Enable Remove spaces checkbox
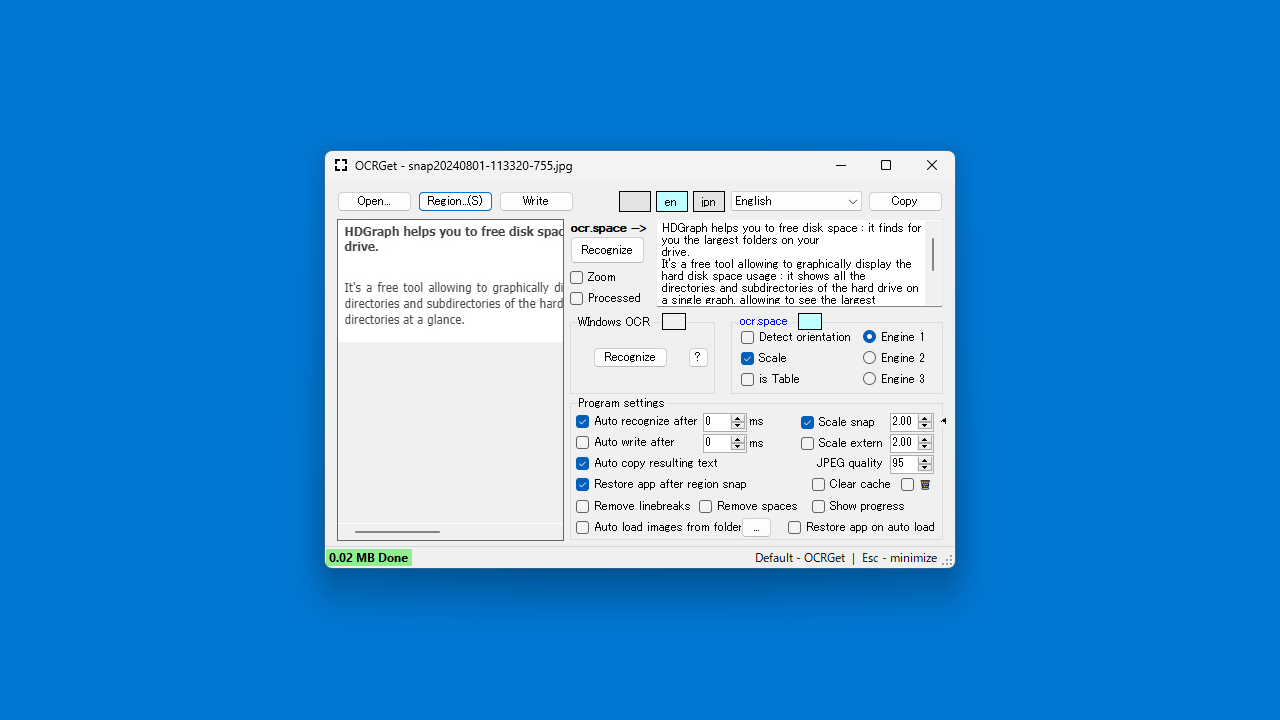This screenshot has width=1280, height=720. (x=706, y=506)
